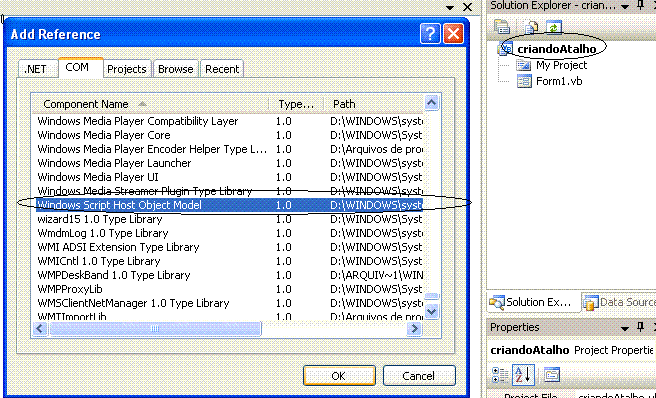The height and width of the screenshot is (398, 656).
Task: Select Windows Media Streamer Plugin Type Library
Action: point(229,191)
